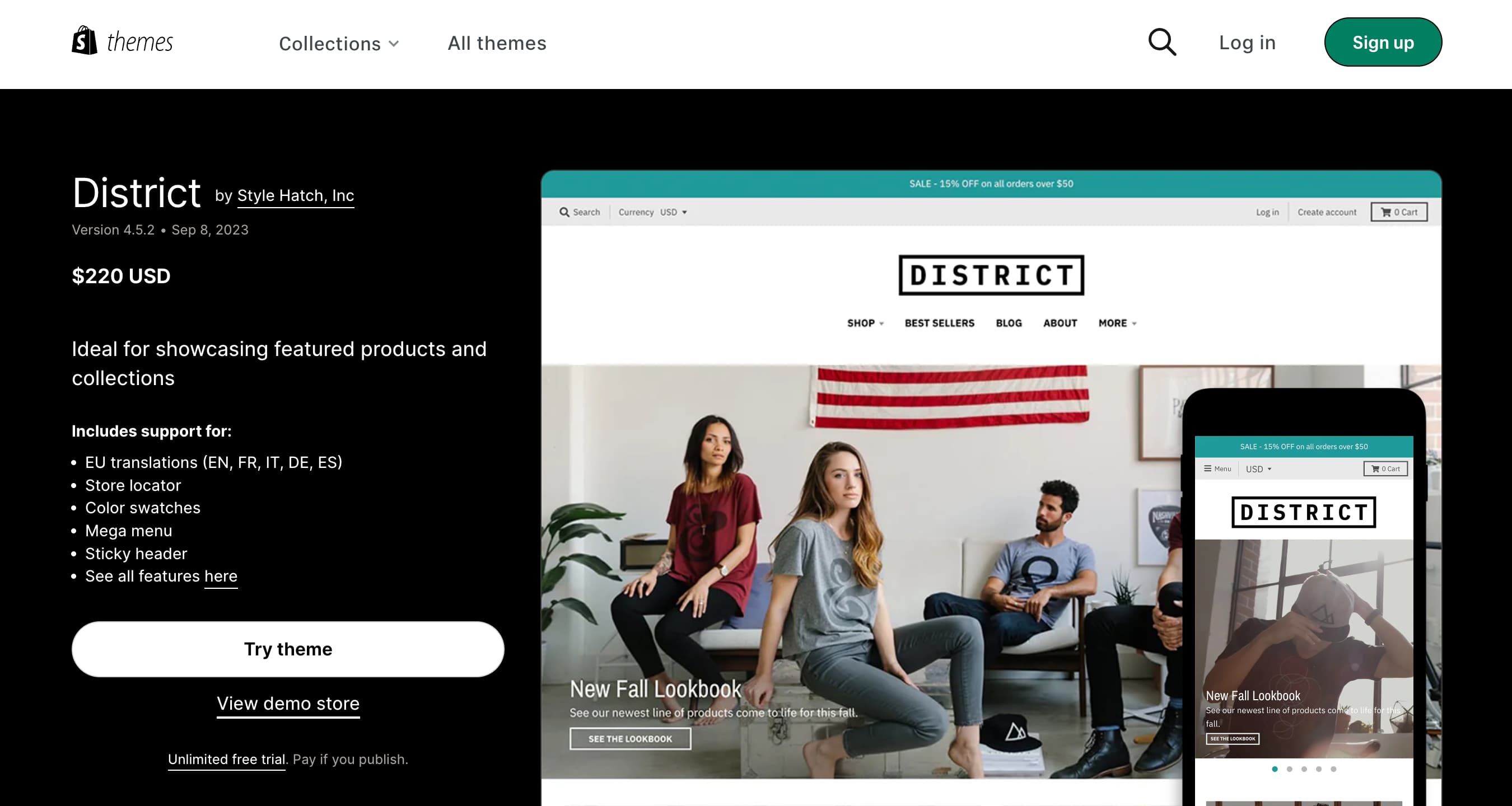Select the third carousel dot indicator
The height and width of the screenshot is (806, 1512).
pyautogui.click(x=1304, y=768)
